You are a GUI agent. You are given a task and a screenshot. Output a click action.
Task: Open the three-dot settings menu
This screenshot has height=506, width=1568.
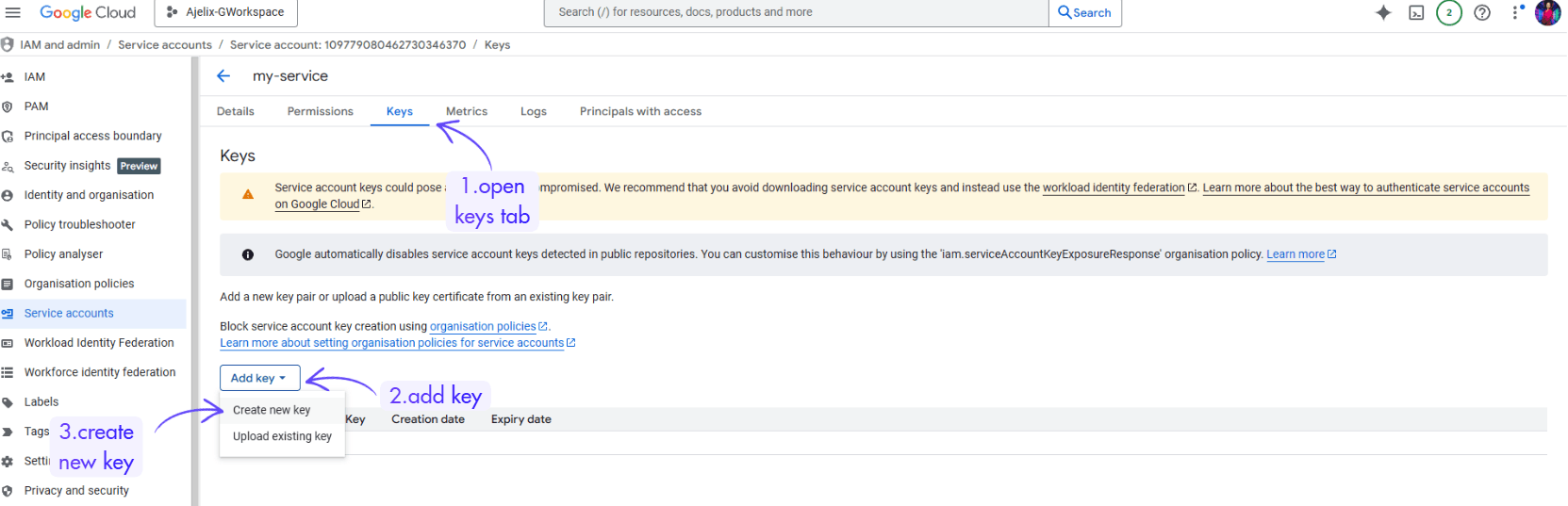1516,12
